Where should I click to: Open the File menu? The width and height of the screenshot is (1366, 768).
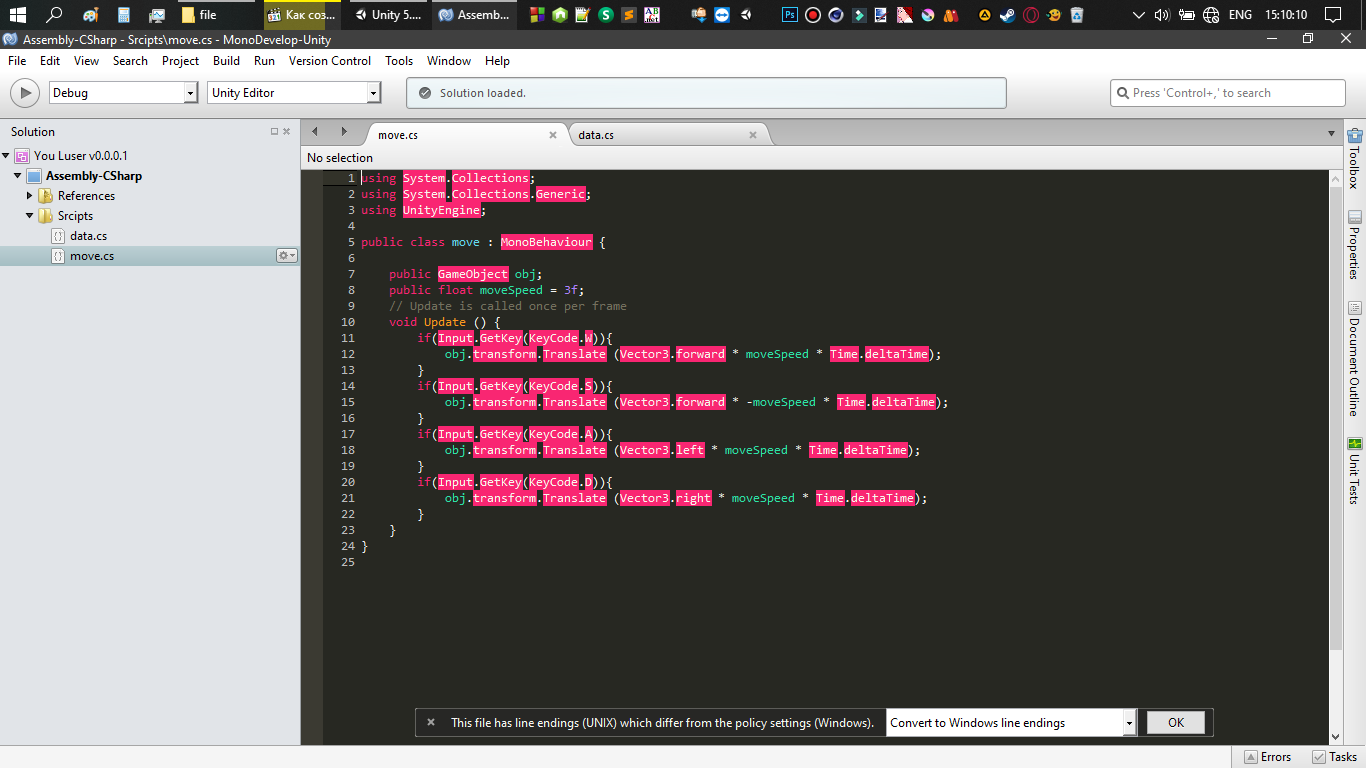click(17, 61)
